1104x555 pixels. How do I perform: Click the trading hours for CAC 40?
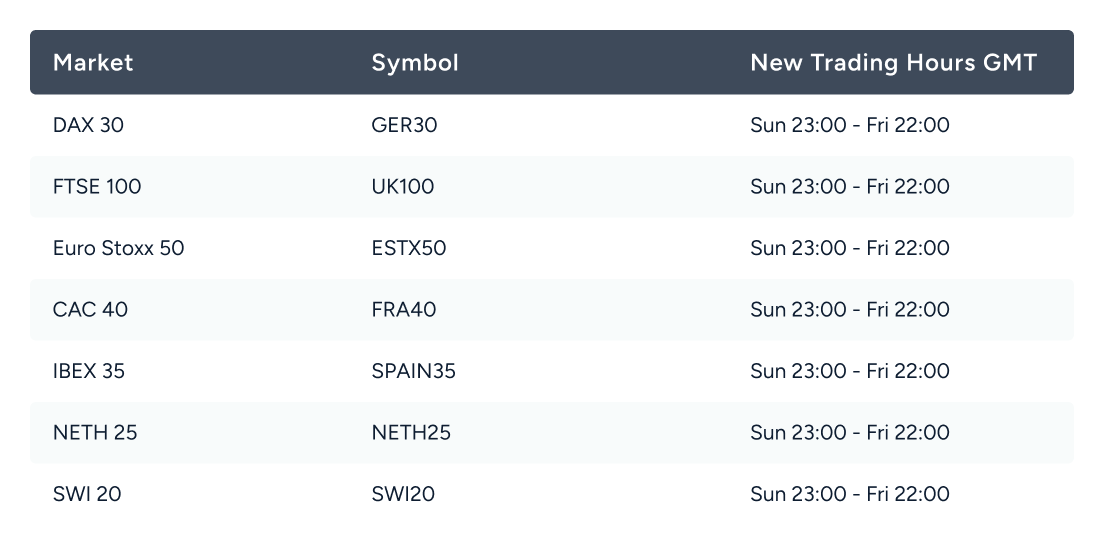pyautogui.click(x=849, y=310)
